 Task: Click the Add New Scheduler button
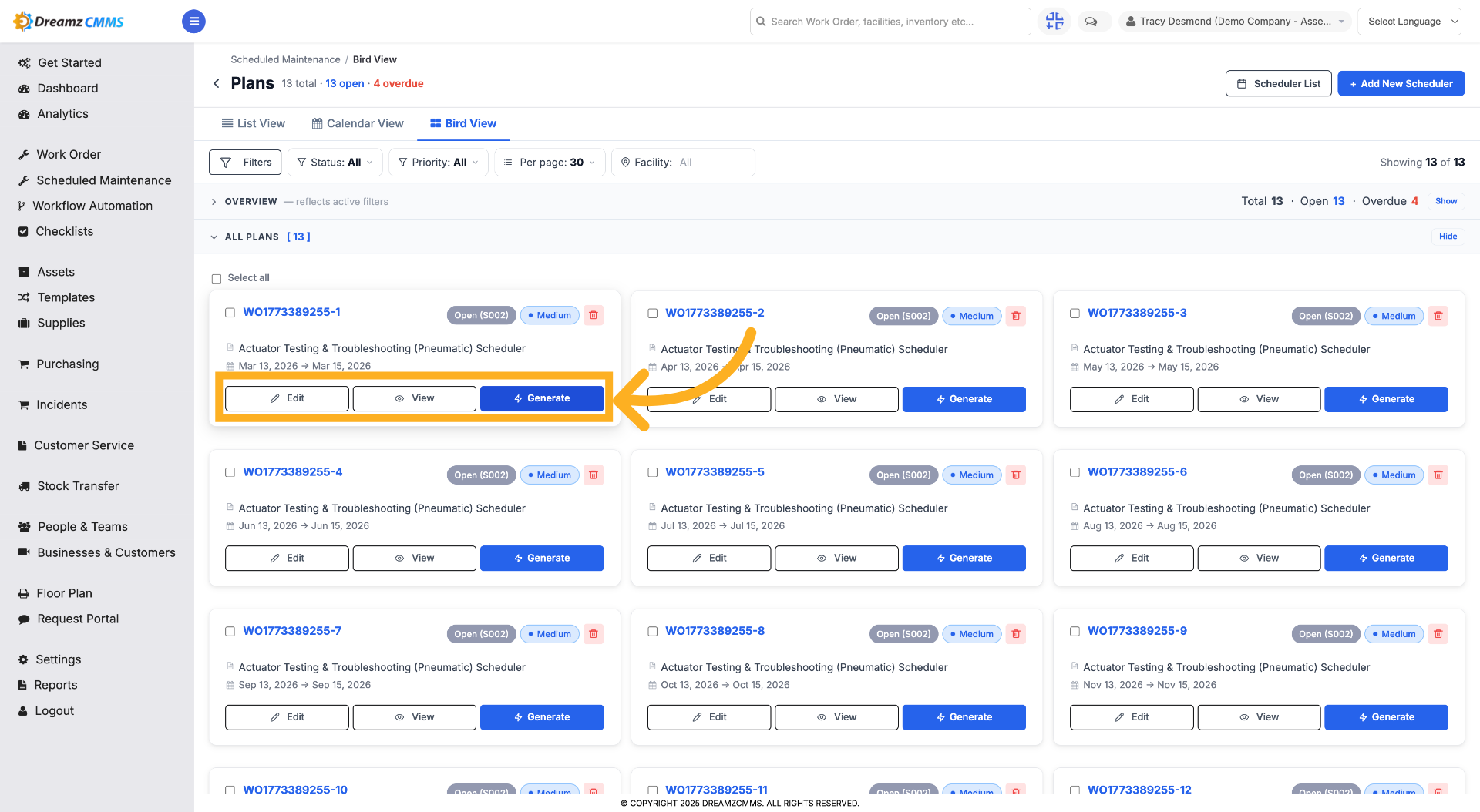coord(1401,84)
